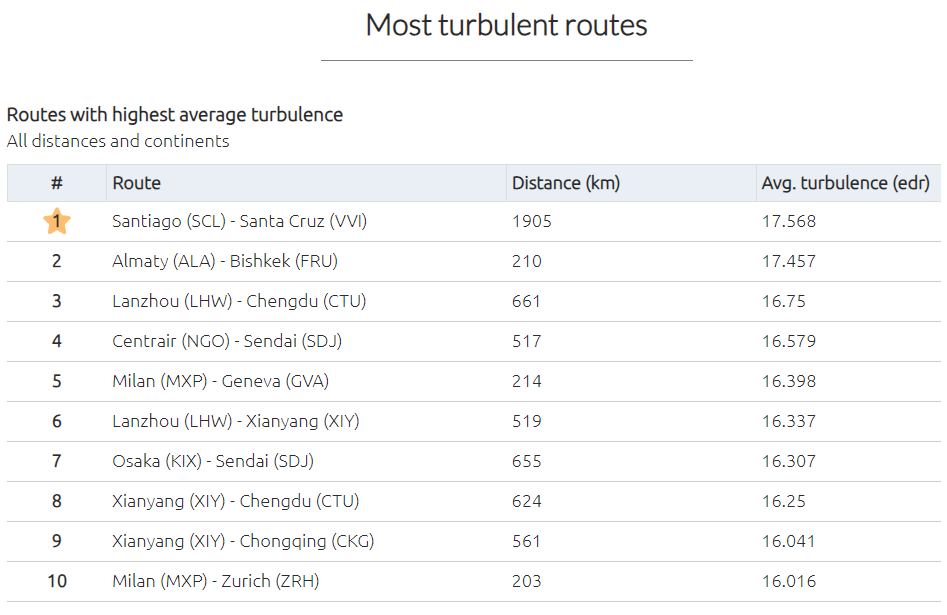Click the 1905 distance value
947x615 pixels.
point(532,221)
